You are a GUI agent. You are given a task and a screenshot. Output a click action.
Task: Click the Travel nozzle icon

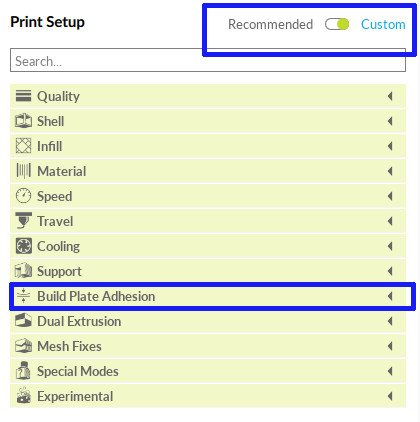23,220
